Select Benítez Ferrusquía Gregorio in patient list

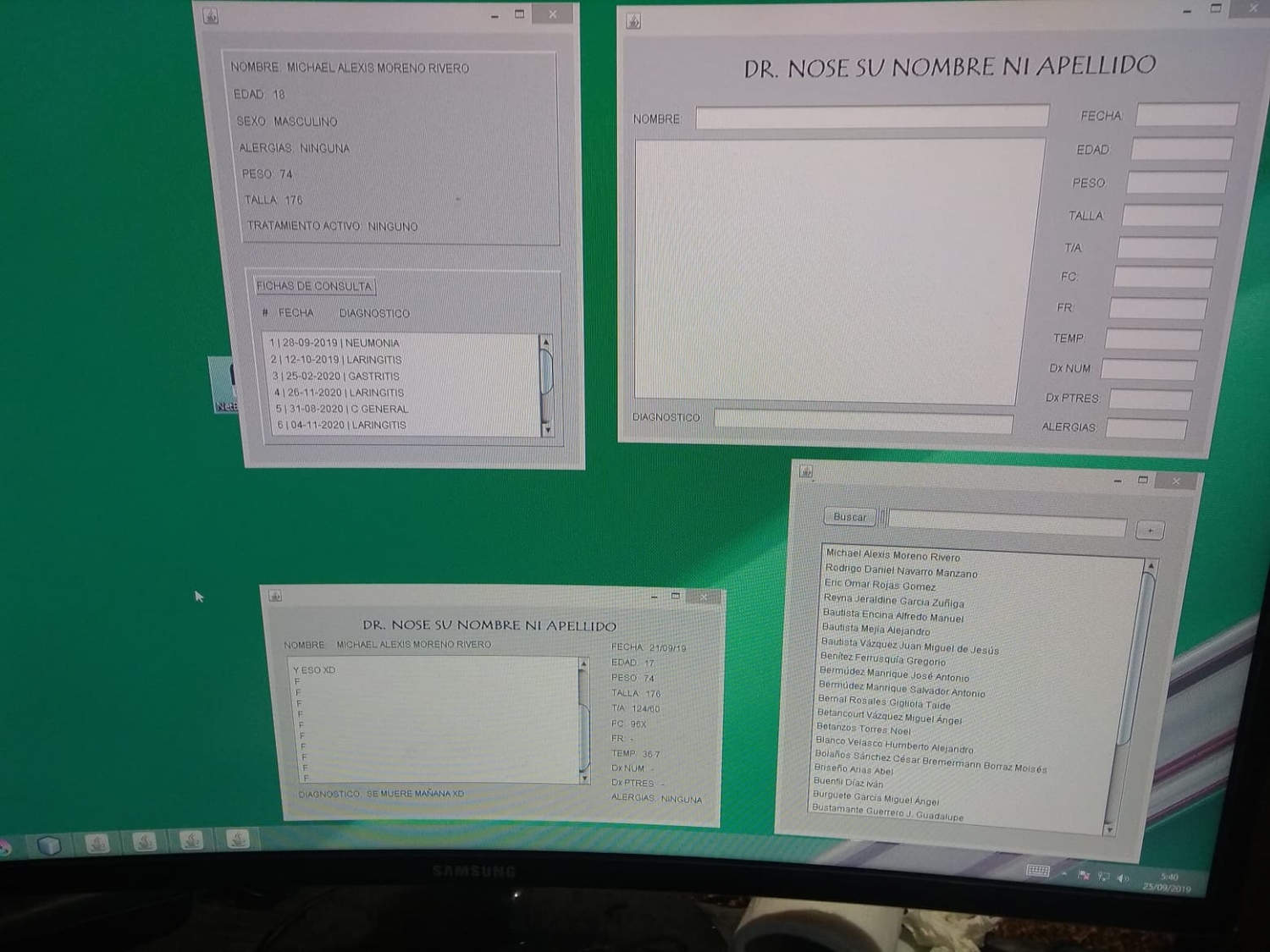point(882,659)
